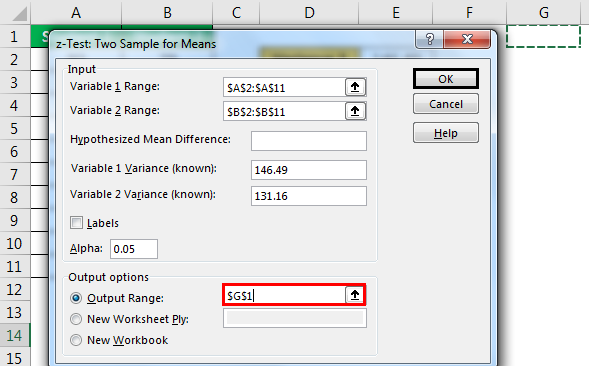Confirm the z-Test with OK
The image size is (589, 366).
(446, 79)
